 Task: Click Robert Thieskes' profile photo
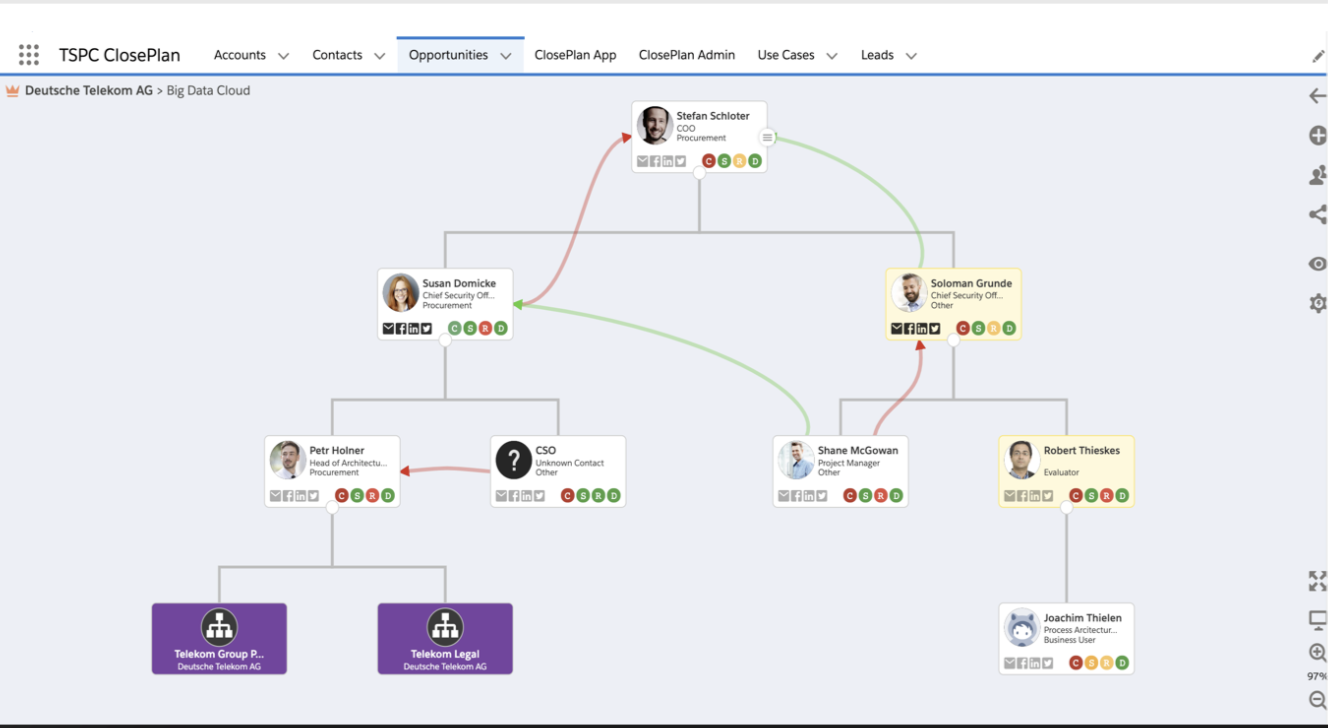tap(1022, 460)
